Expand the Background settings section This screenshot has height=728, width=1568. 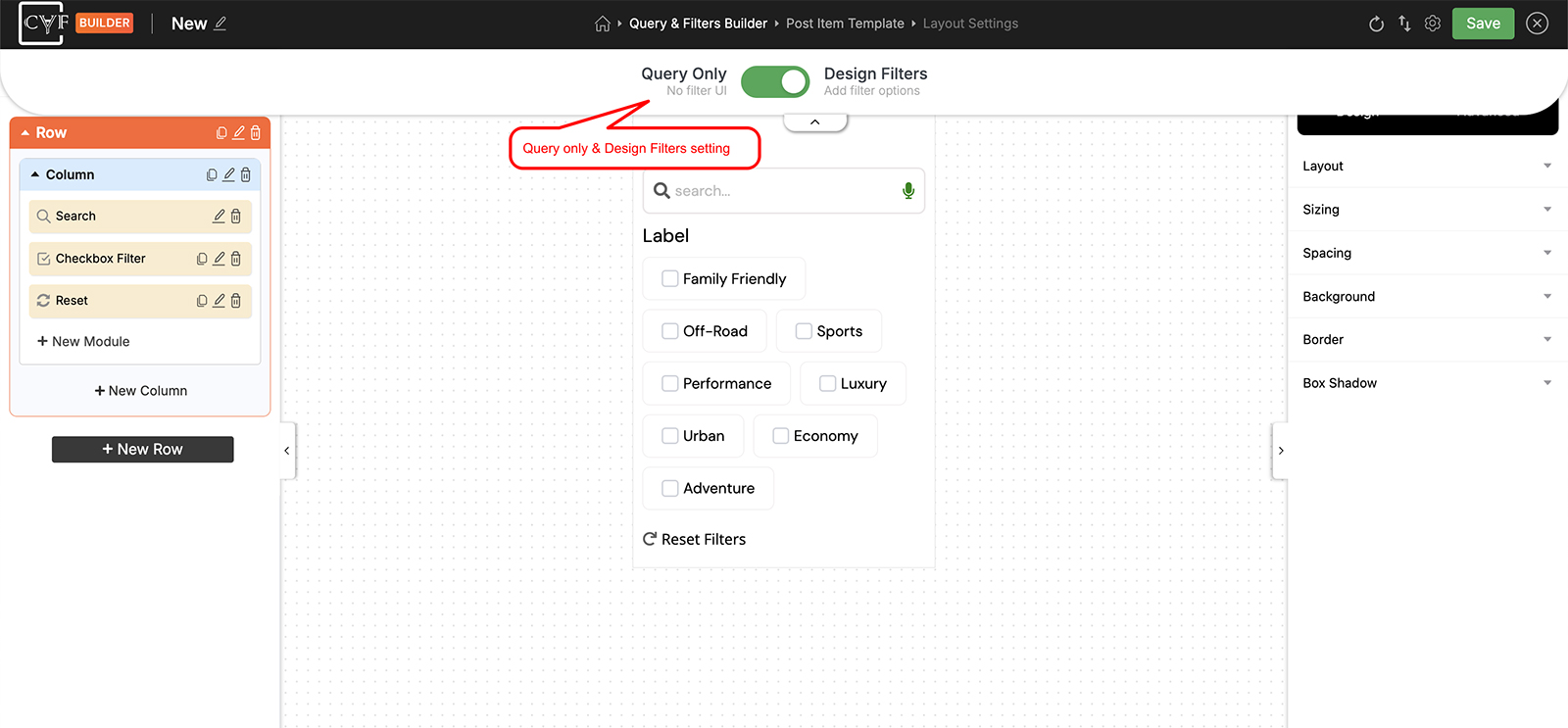pyautogui.click(x=1427, y=297)
